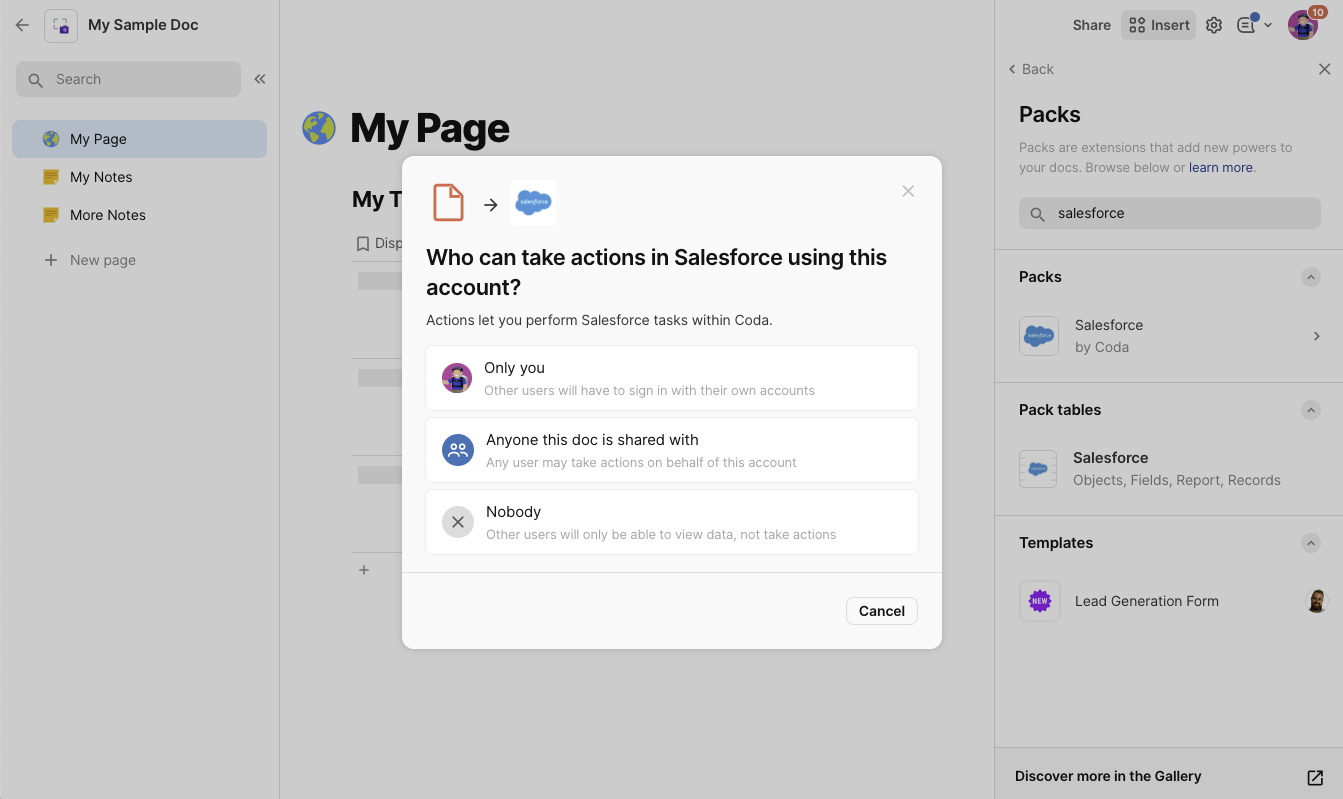Click the back arrow beside doc title
The width and height of the screenshot is (1343, 799).
(22, 25)
